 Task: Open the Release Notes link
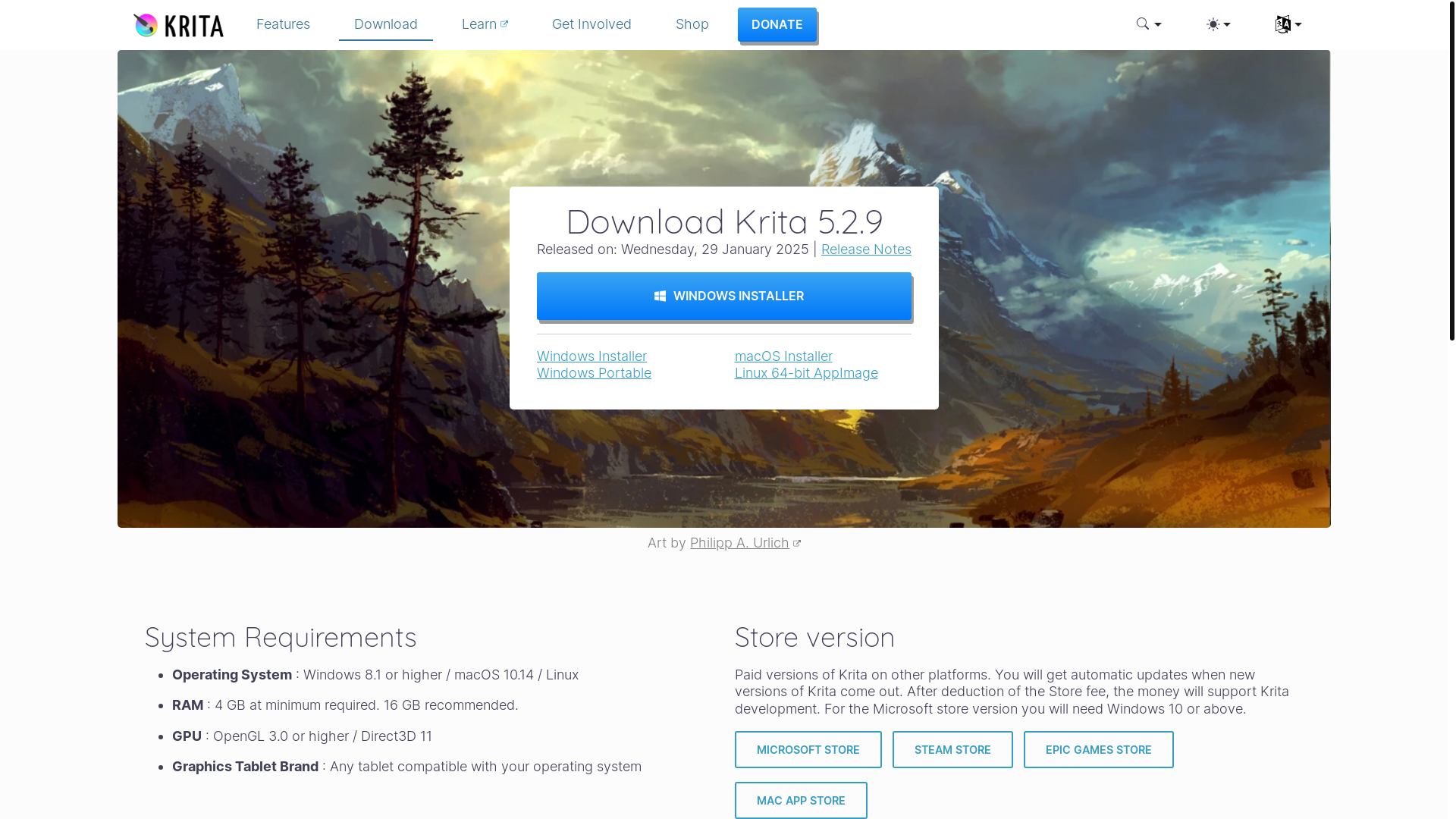pos(866,249)
